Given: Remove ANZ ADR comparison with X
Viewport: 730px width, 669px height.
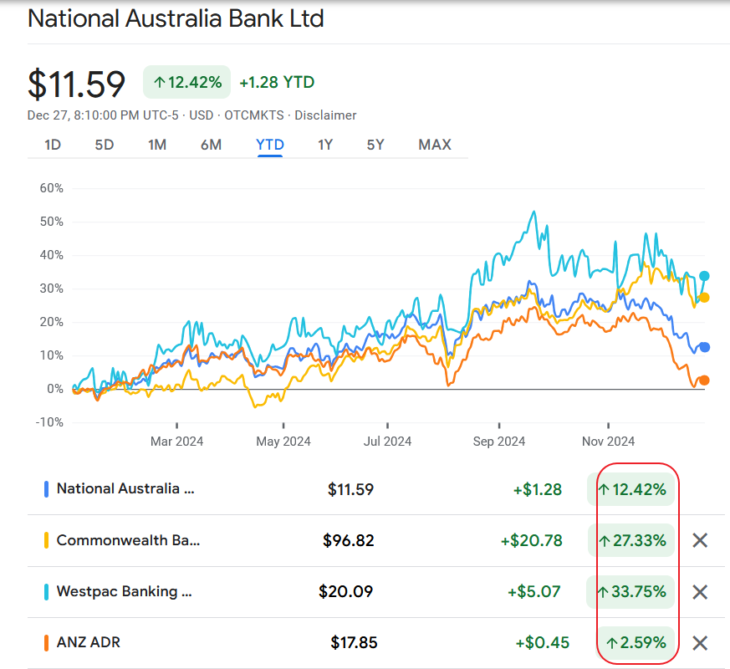Looking at the screenshot, I should click(700, 643).
